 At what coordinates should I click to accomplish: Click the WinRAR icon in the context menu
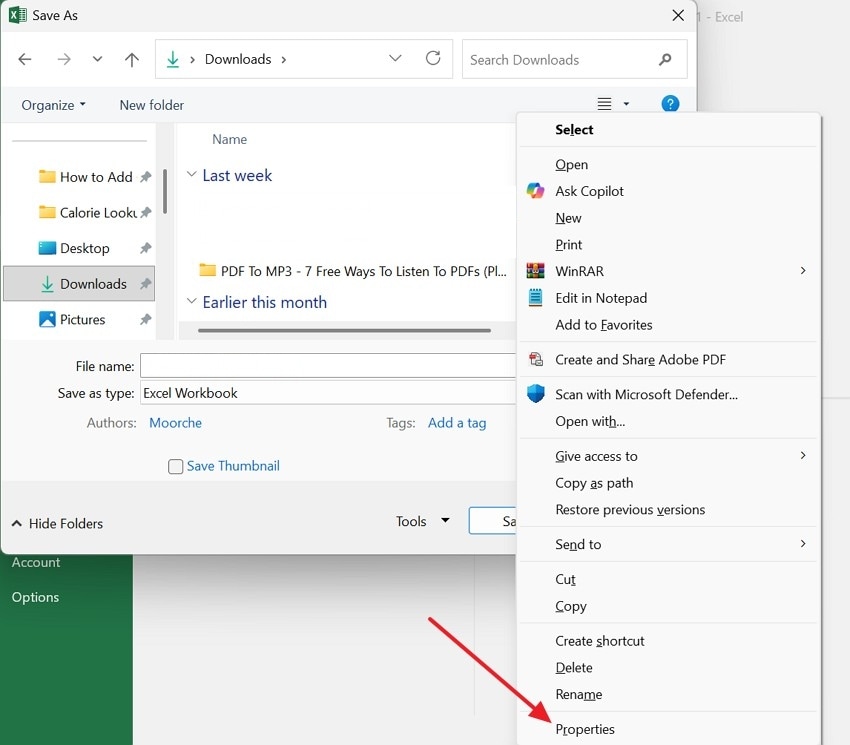pos(536,271)
